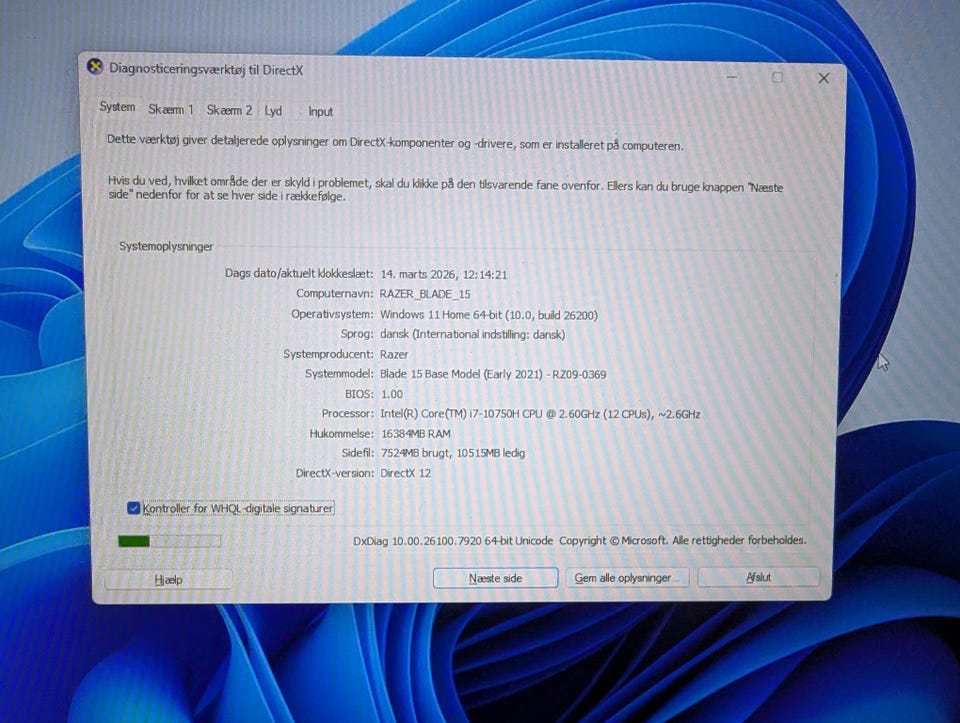
Task: Click Systemproducent value Razer
Action: (x=394, y=354)
